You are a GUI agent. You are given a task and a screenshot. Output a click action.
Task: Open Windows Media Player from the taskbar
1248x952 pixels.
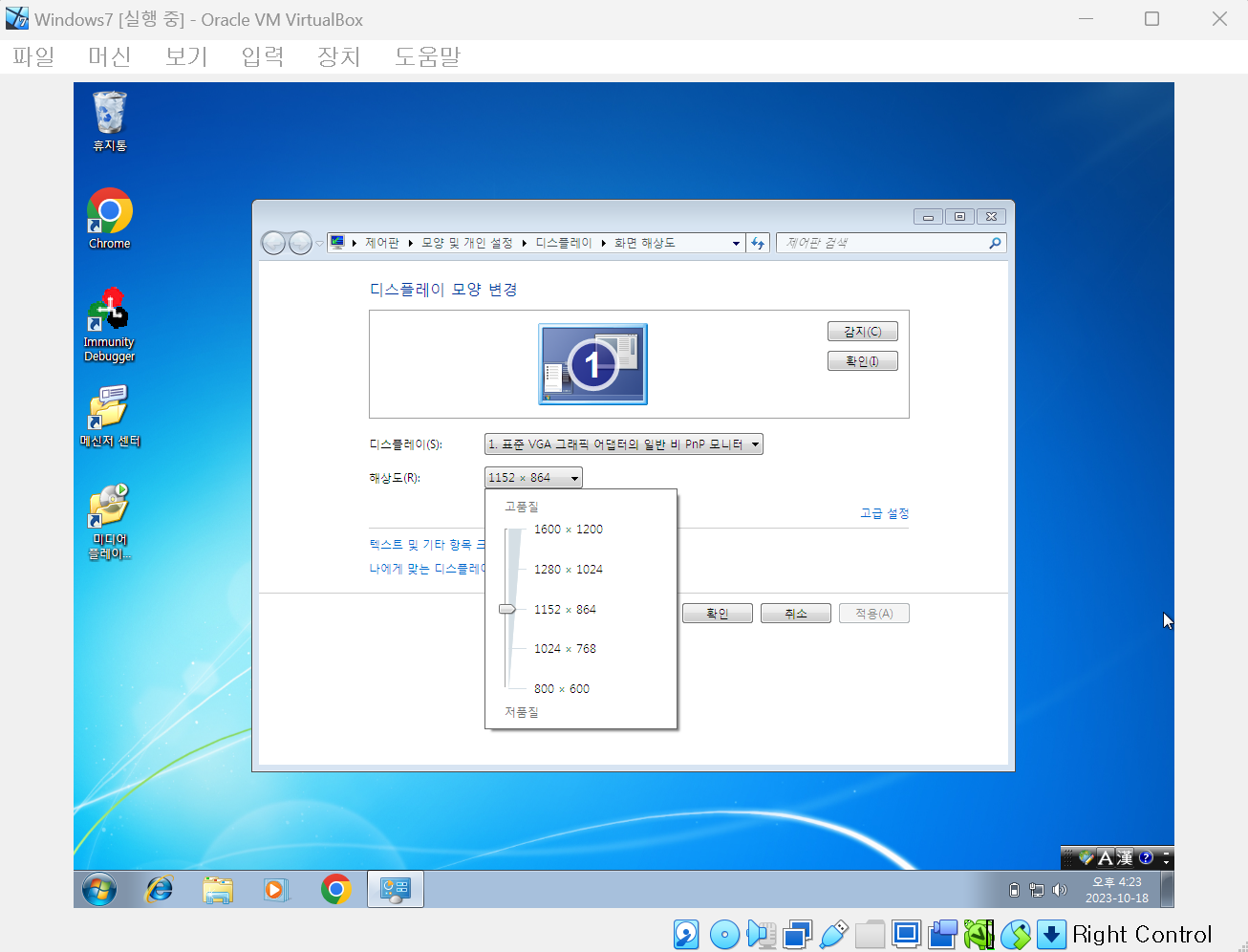pyautogui.click(x=275, y=890)
